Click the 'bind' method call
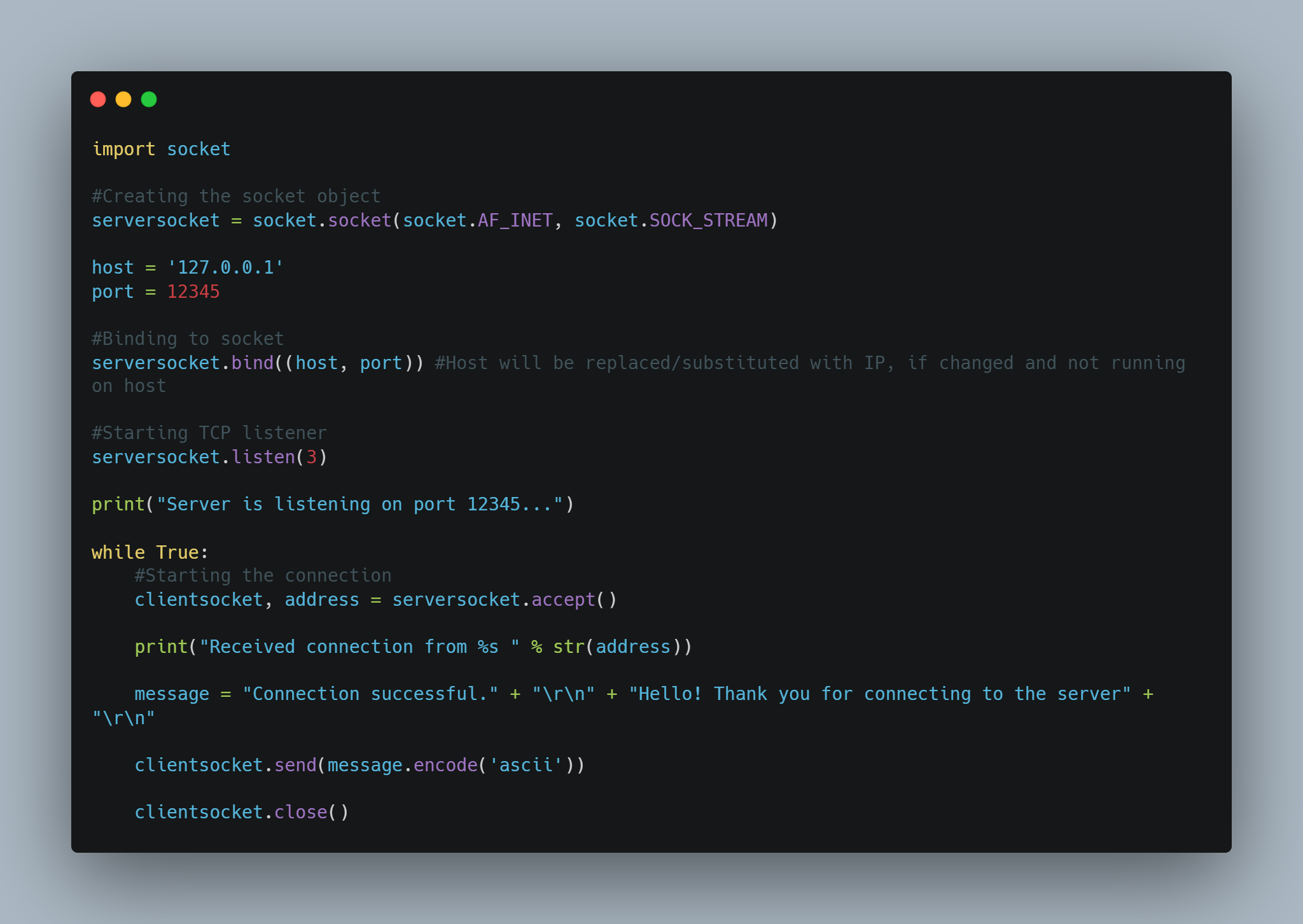Image resolution: width=1303 pixels, height=924 pixels. (x=252, y=363)
